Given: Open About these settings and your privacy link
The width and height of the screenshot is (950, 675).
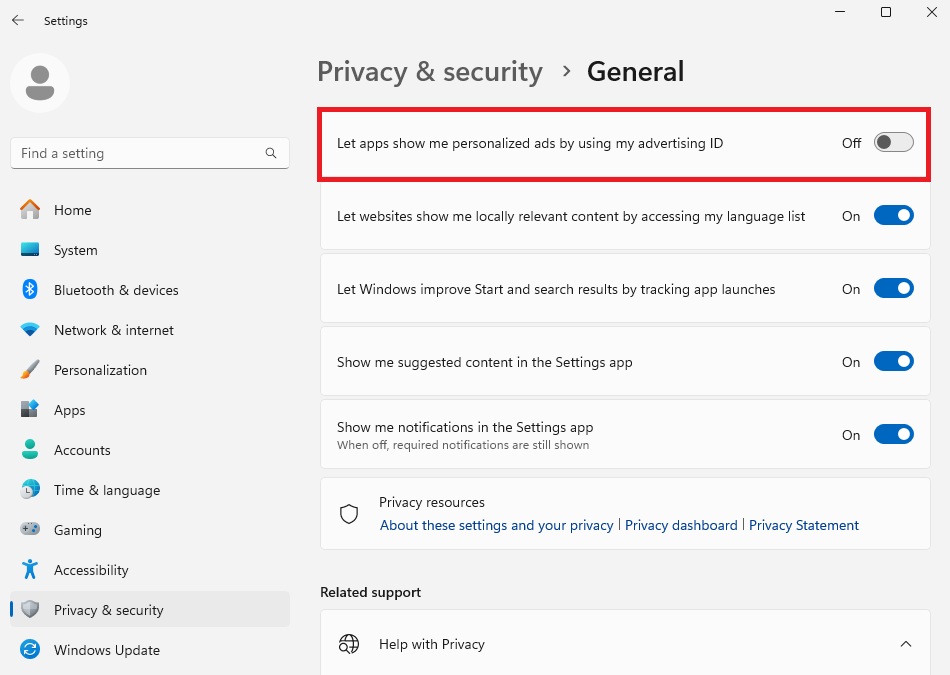Looking at the screenshot, I should [496, 525].
